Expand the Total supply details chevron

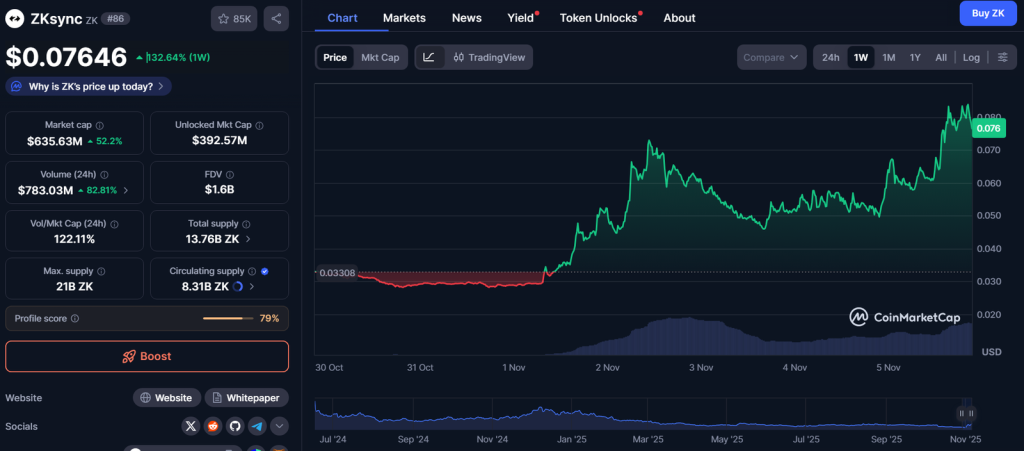tap(248, 239)
